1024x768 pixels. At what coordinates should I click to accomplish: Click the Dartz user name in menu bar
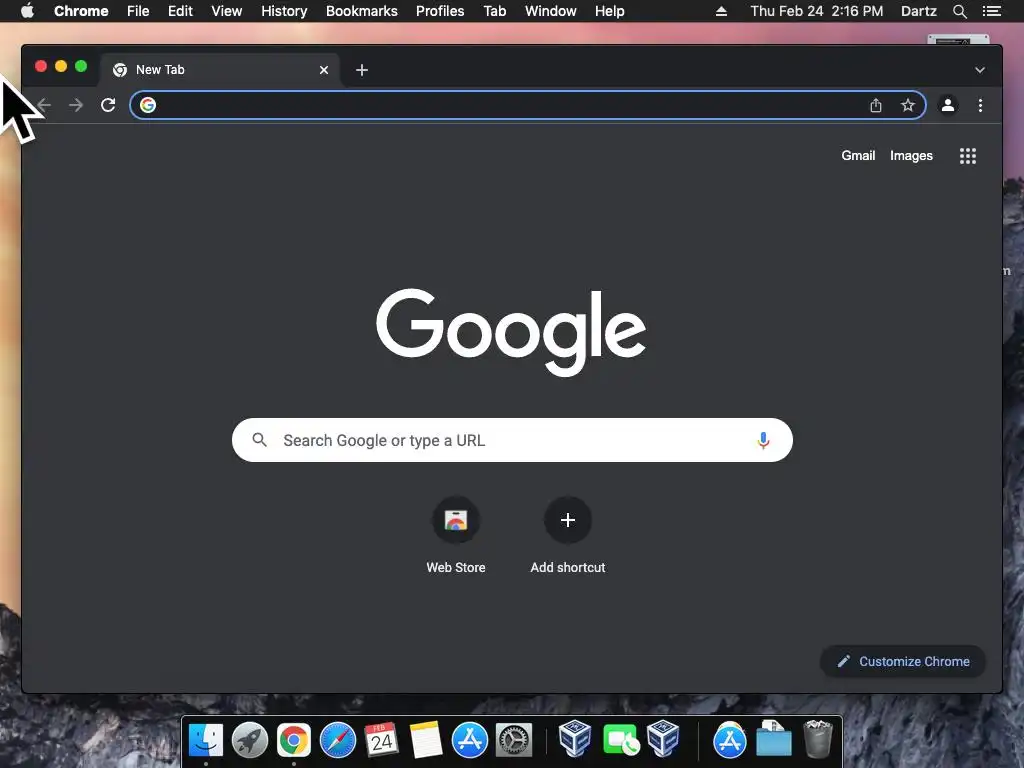click(918, 11)
